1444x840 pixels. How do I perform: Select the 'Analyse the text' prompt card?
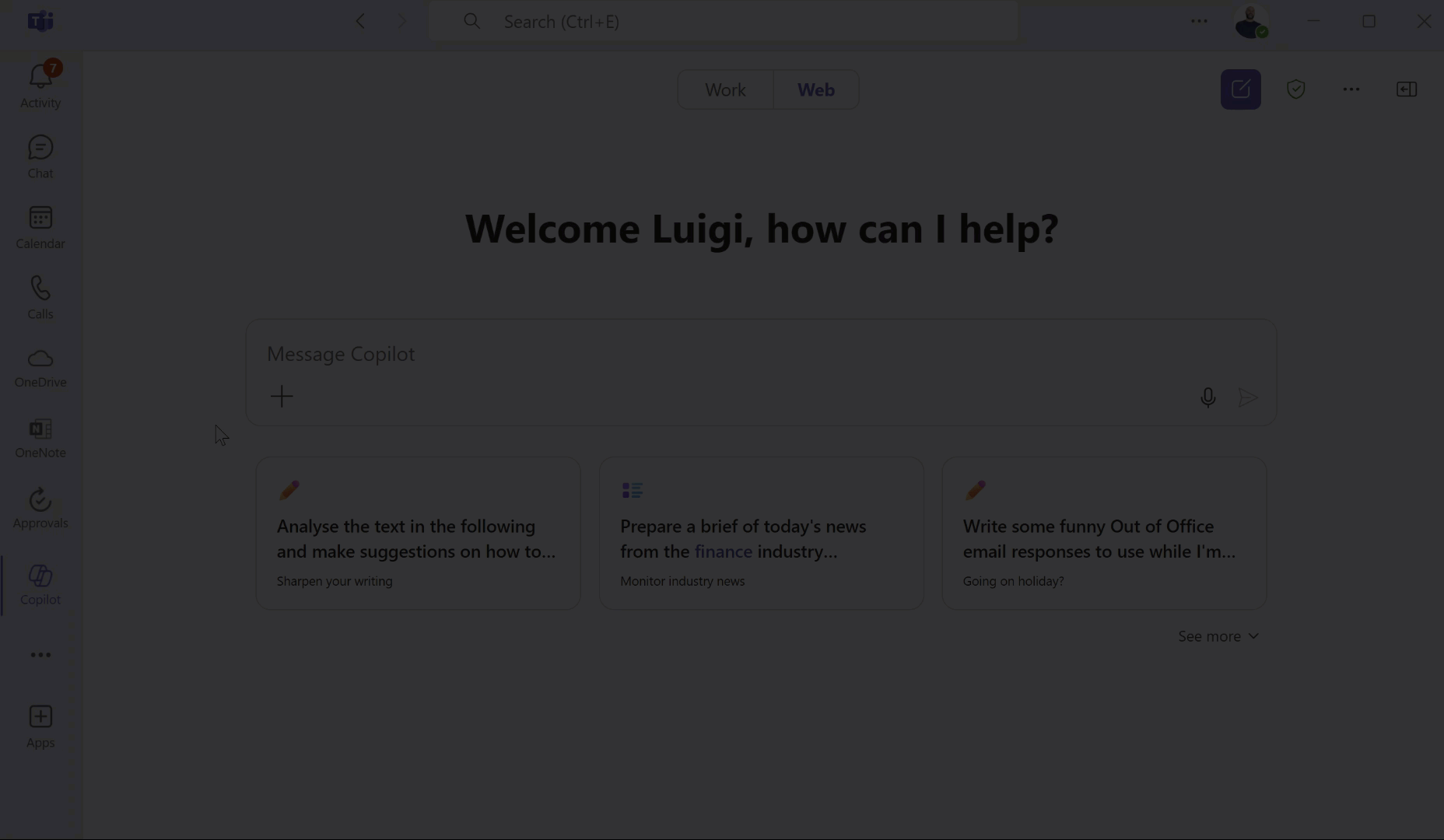coord(419,533)
